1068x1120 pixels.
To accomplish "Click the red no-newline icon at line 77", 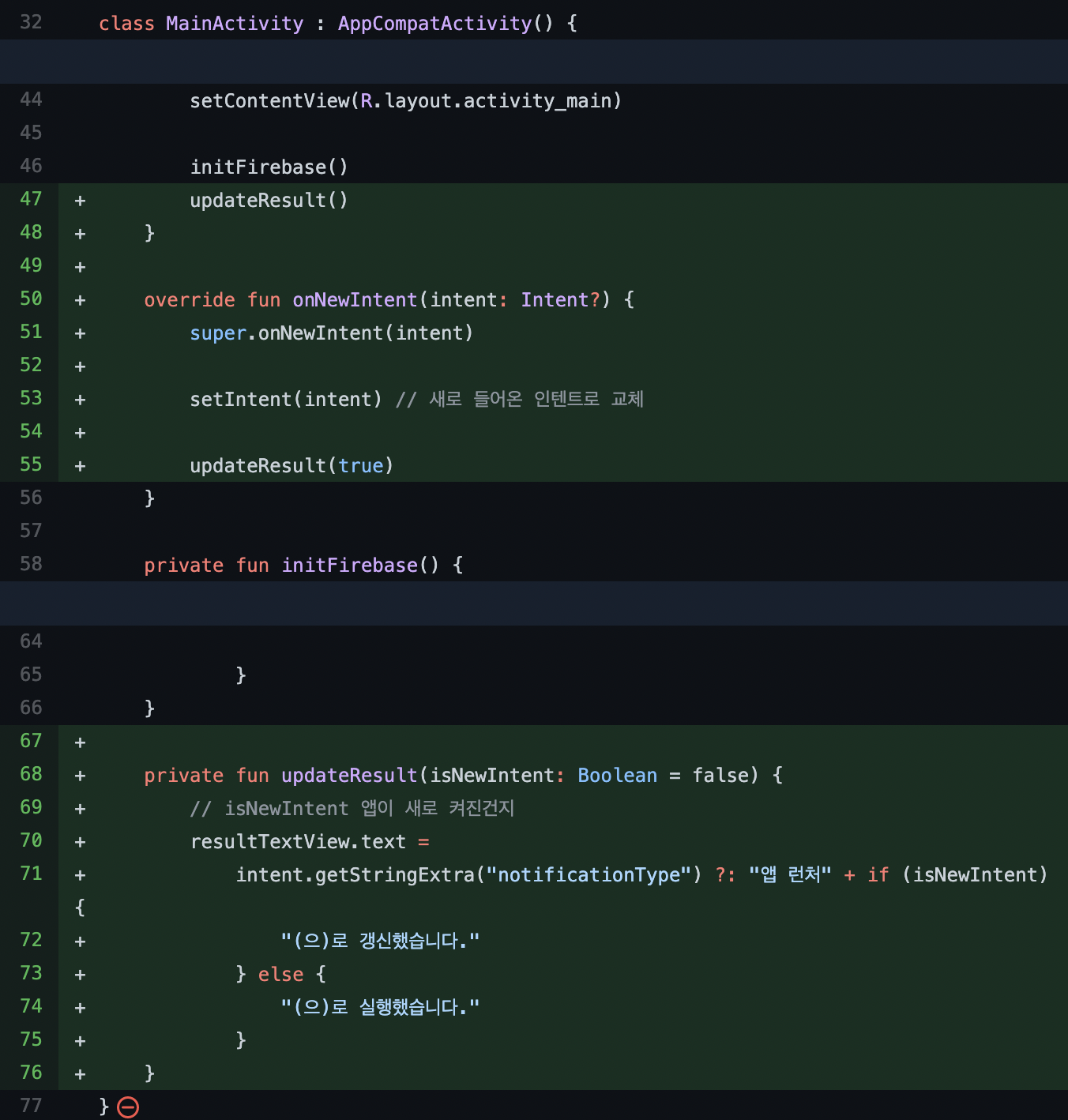I will (x=128, y=1107).
